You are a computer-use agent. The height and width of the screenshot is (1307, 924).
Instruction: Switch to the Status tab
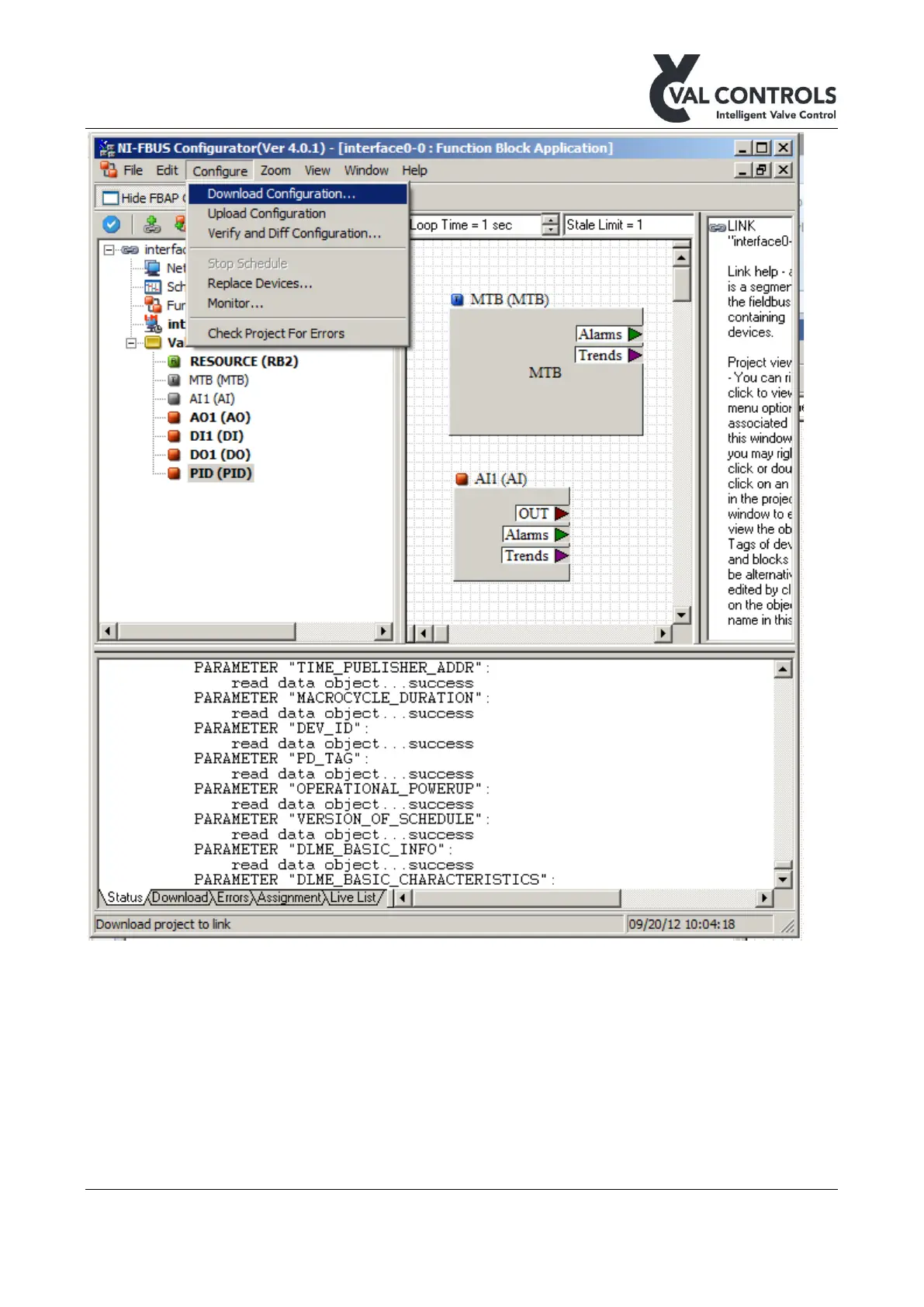click(124, 897)
